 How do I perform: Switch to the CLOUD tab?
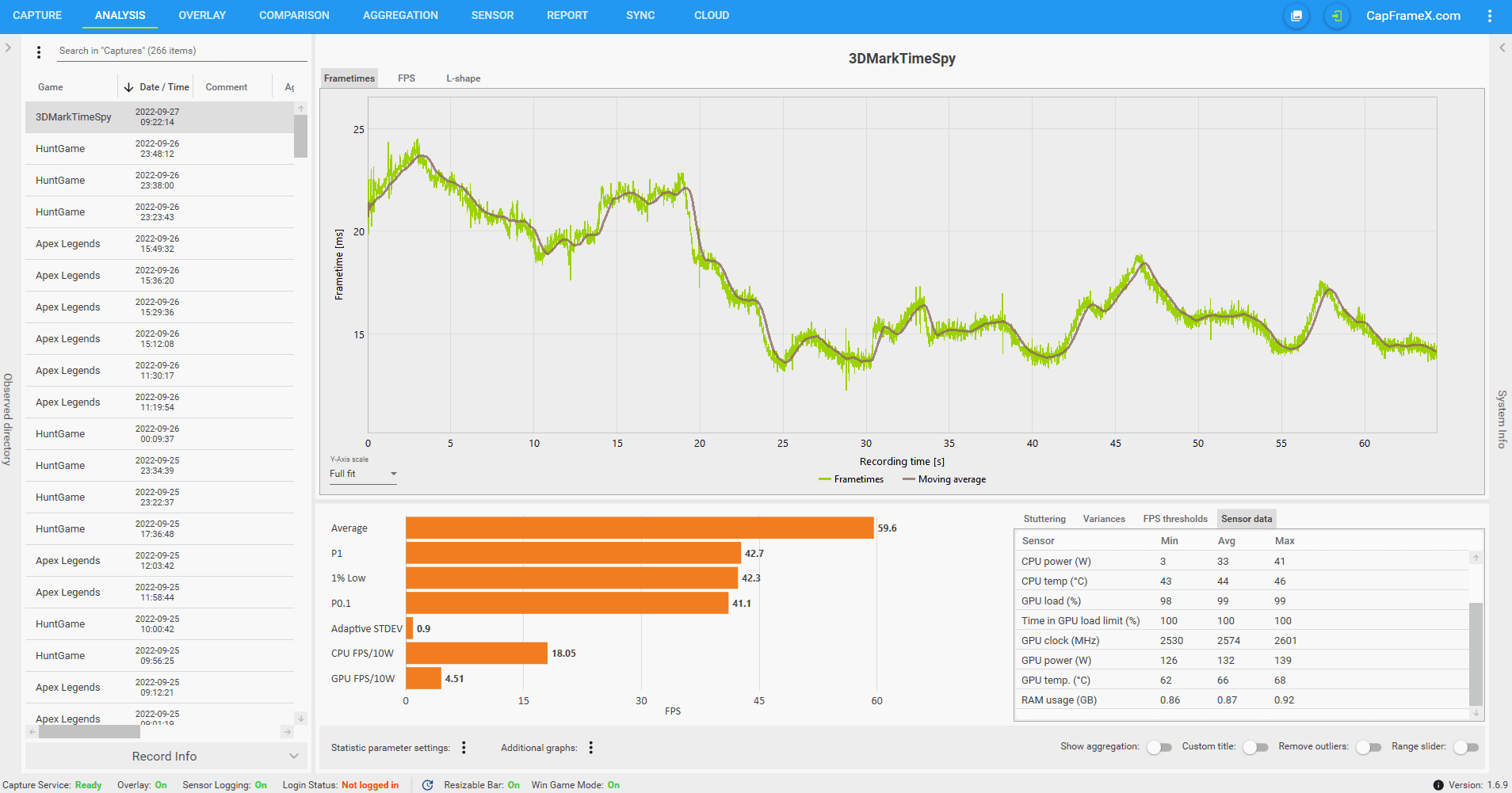[712, 15]
